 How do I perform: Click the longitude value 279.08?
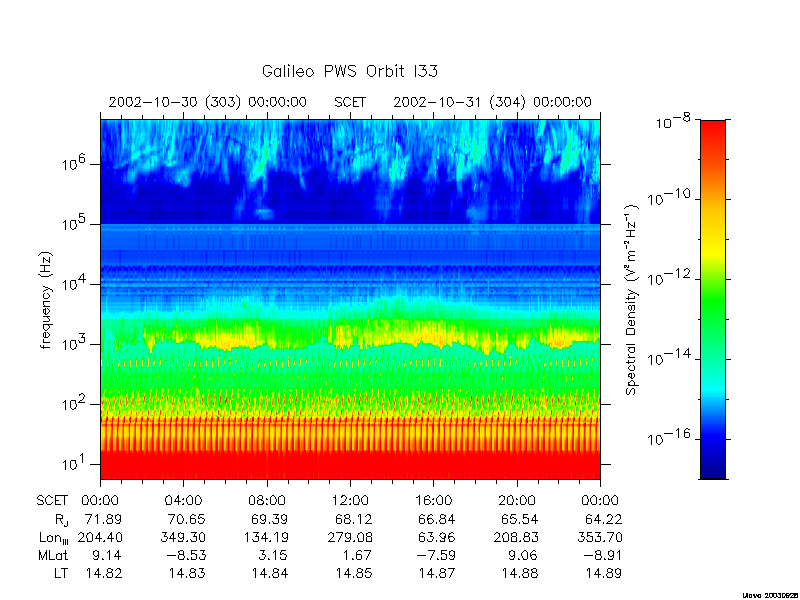click(350, 537)
